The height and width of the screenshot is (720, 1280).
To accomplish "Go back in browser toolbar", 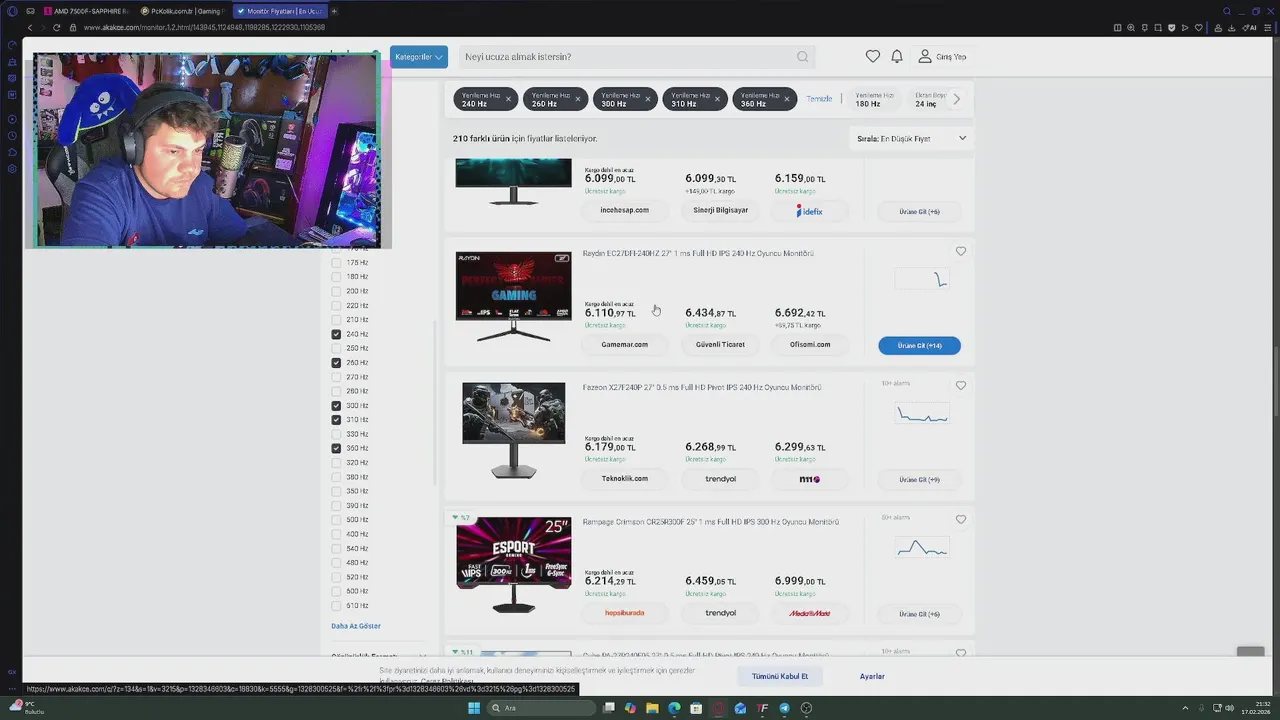I will point(30,27).
